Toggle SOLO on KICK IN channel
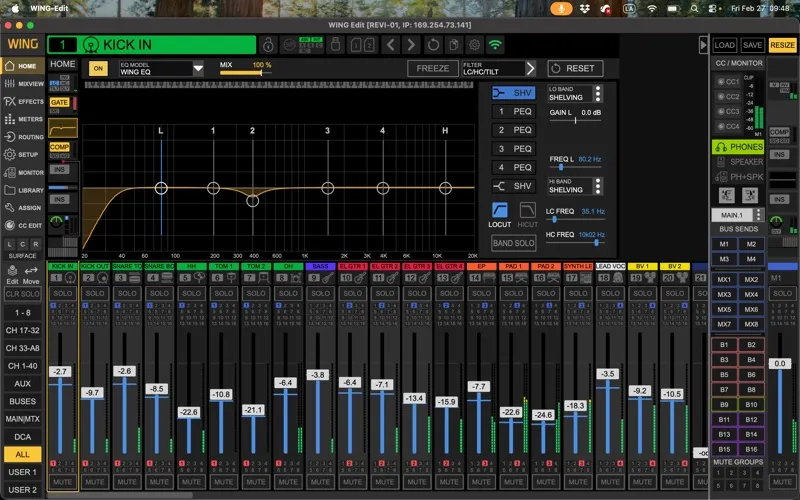The image size is (800, 500). tap(63, 293)
